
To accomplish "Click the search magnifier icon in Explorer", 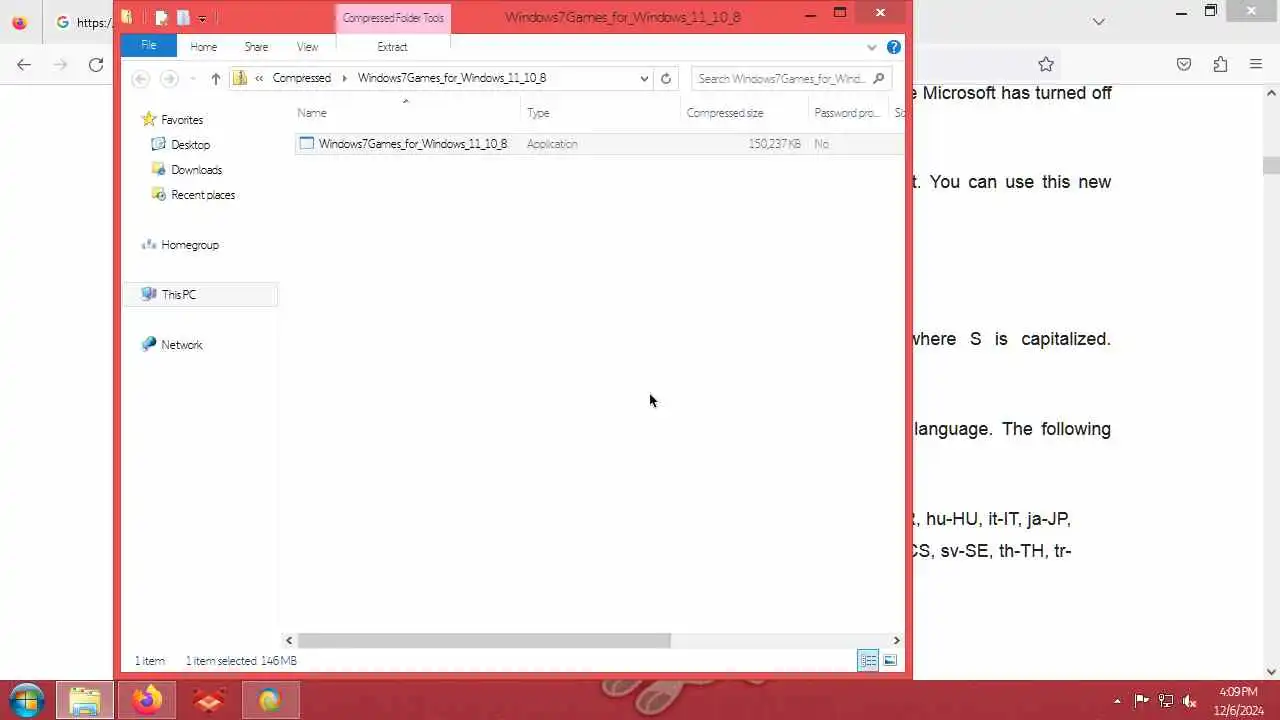I will coord(878,78).
